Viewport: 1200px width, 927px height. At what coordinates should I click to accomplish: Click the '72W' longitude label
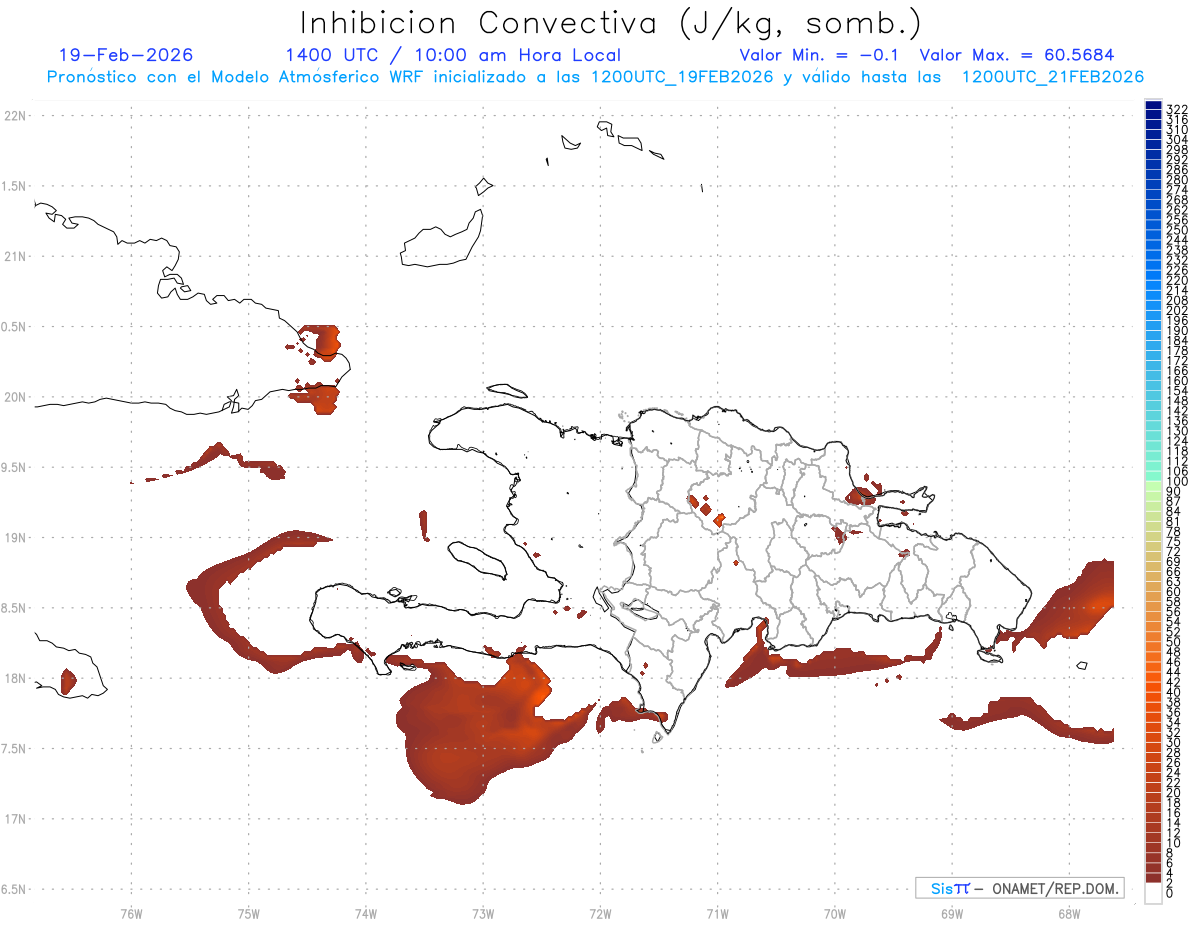point(600,912)
